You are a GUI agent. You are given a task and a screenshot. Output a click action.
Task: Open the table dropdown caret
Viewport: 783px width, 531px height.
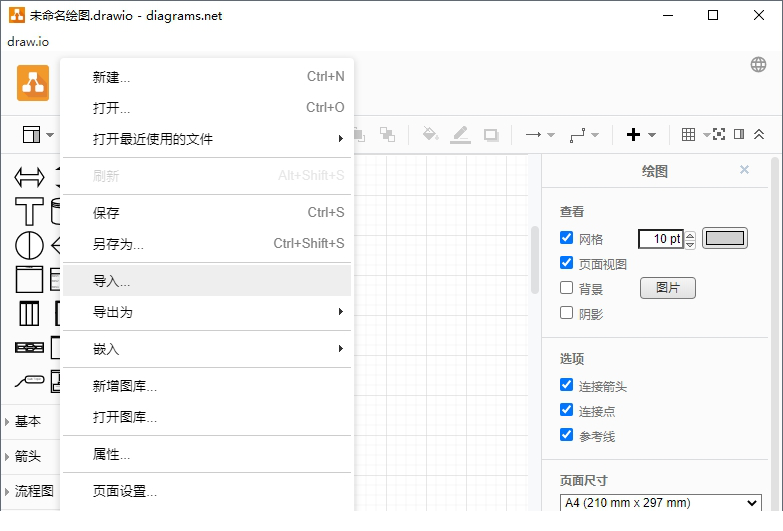click(x=706, y=135)
